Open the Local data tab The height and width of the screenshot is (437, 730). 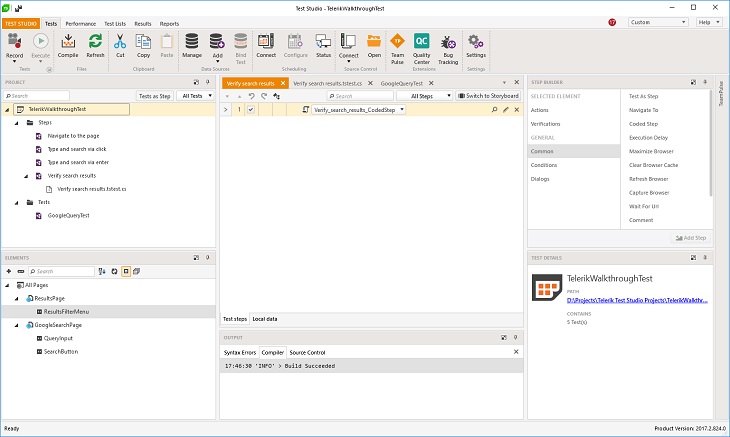coord(265,319)
